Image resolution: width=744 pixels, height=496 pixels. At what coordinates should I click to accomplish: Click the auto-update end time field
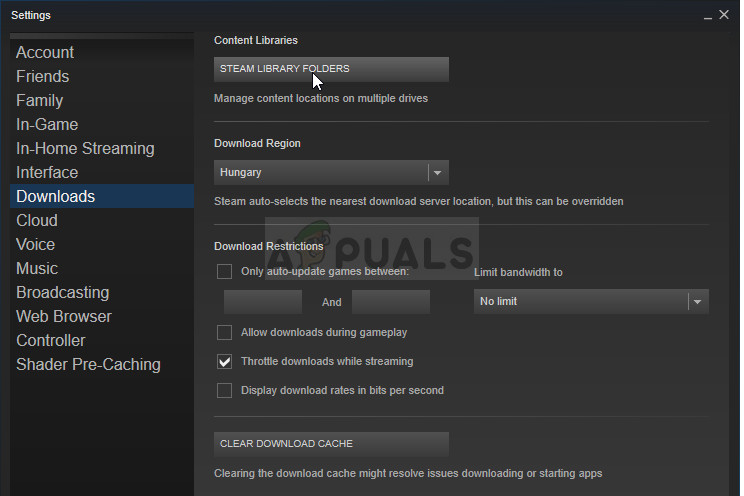(x=391, y=302)
